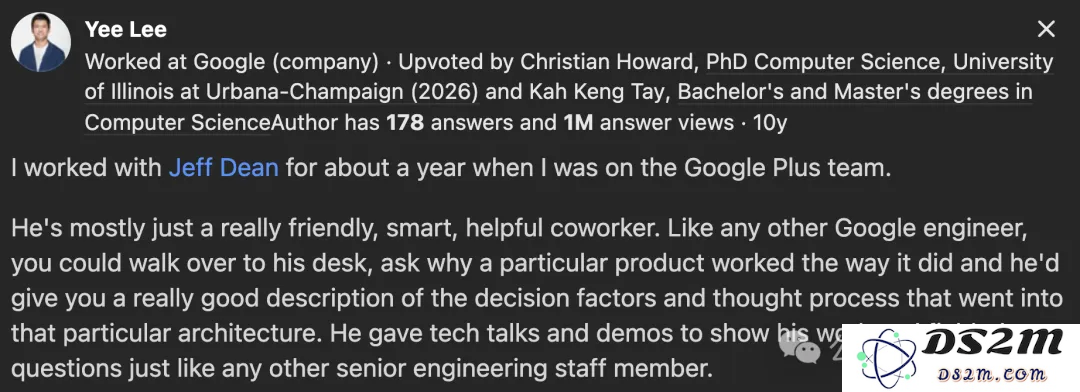The height and width of the screenshot is (392, 1080).
Task: Click the 'Upvoted by' label
Action: point(456,62)
